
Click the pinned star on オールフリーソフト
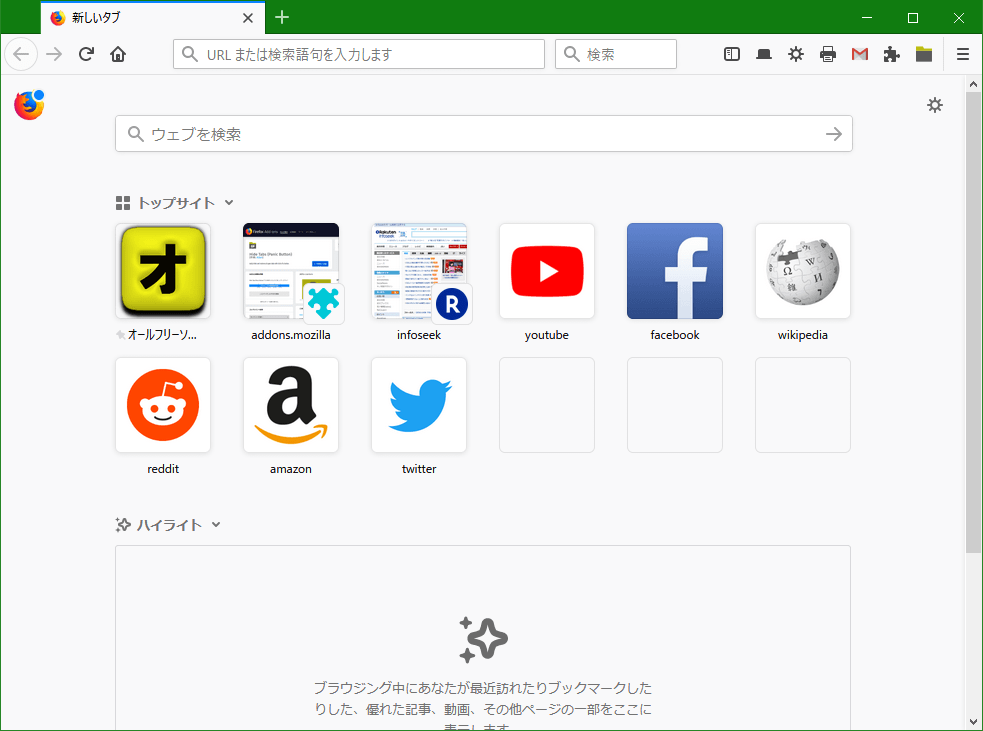tap(120, 335)
